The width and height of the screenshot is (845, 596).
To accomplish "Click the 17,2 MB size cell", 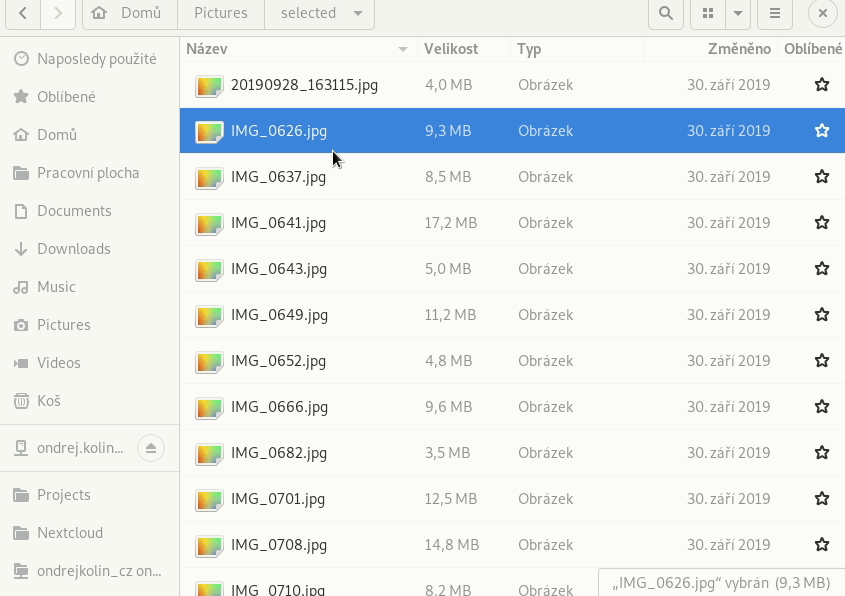I will (x=451, y=223).
